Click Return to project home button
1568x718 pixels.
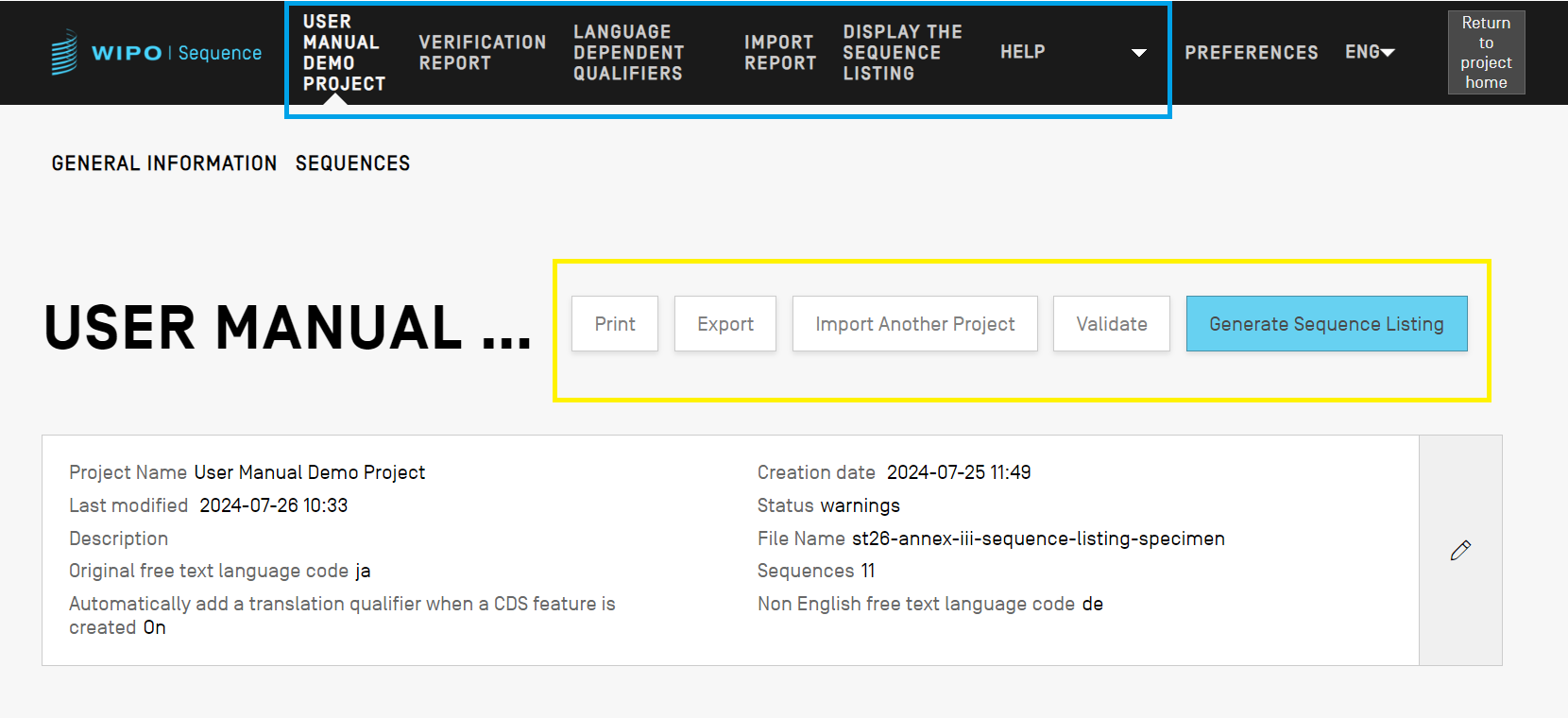coord(1486,53)
